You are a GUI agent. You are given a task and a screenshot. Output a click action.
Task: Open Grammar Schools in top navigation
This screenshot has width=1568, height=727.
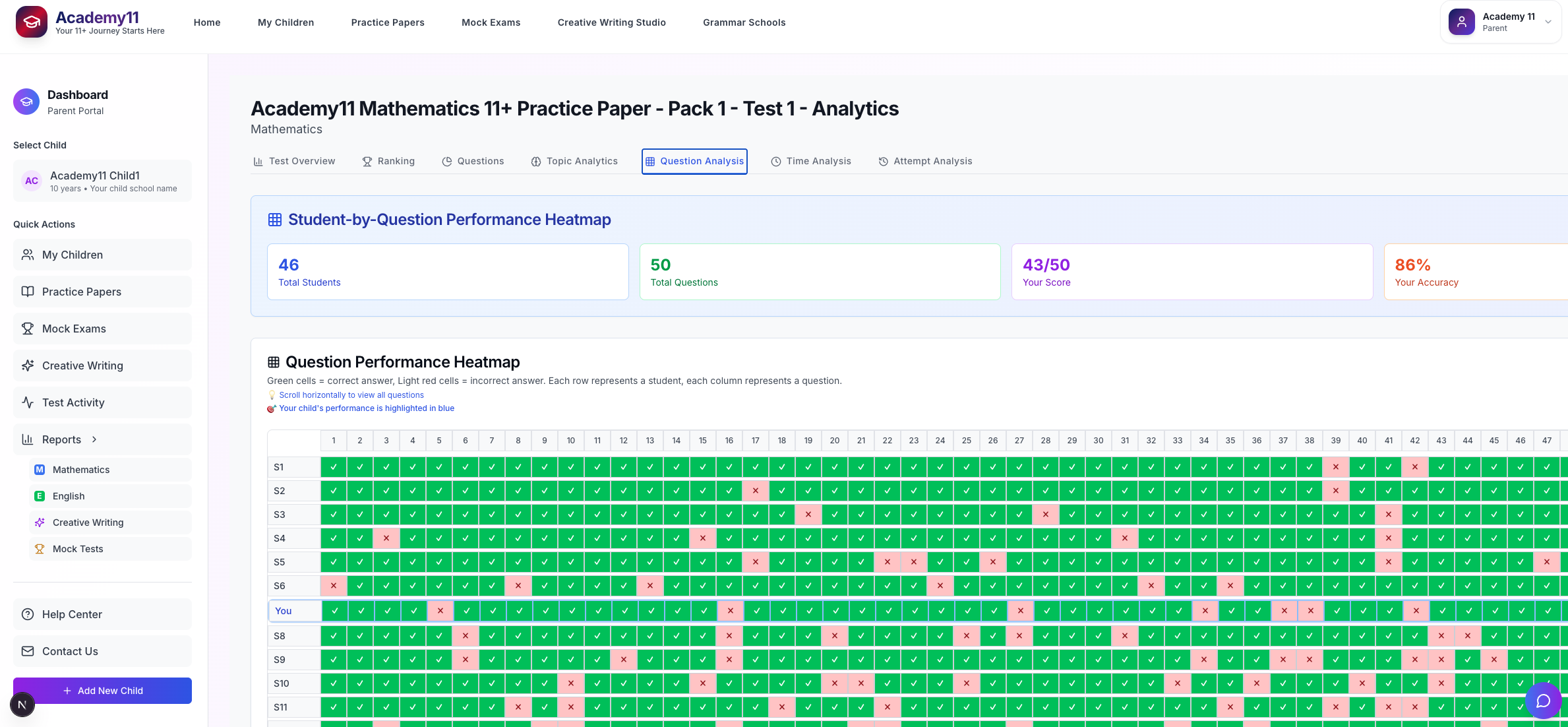click(x=744, y=22)
